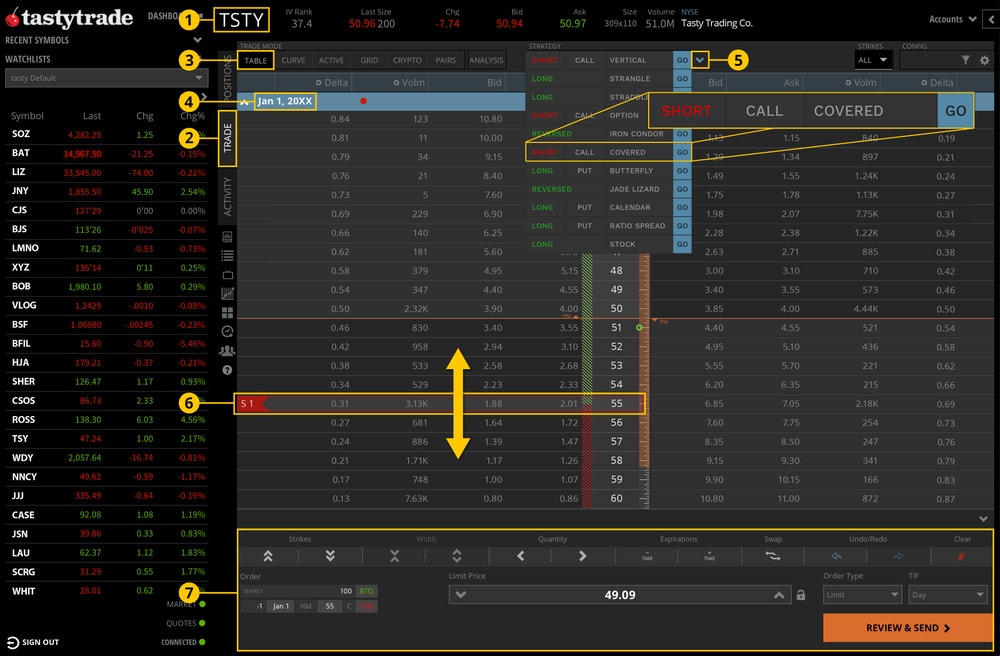Move strikes up with double-up arrows
Screen dimensions: 1000x656
(x=268, y=556)
